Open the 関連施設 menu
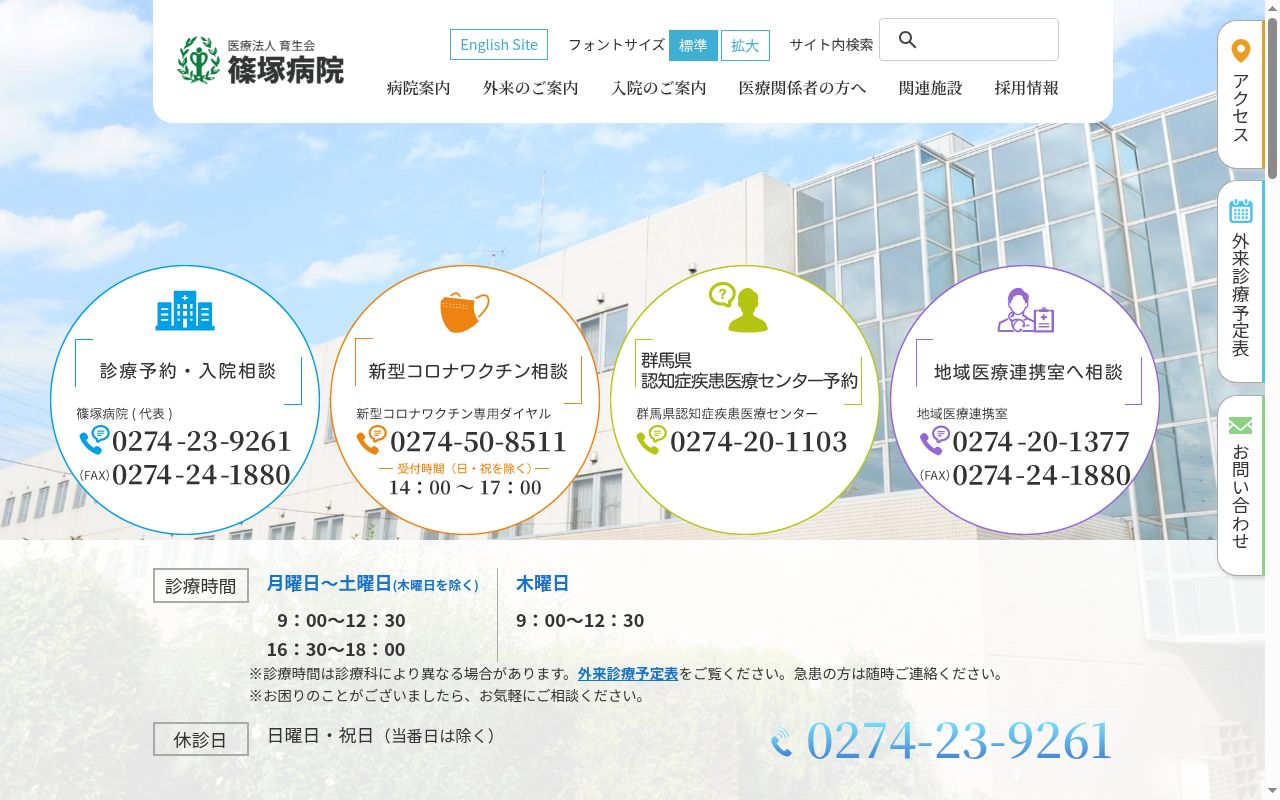Screen dimensions: 1280x800 (x=931, y=88)
